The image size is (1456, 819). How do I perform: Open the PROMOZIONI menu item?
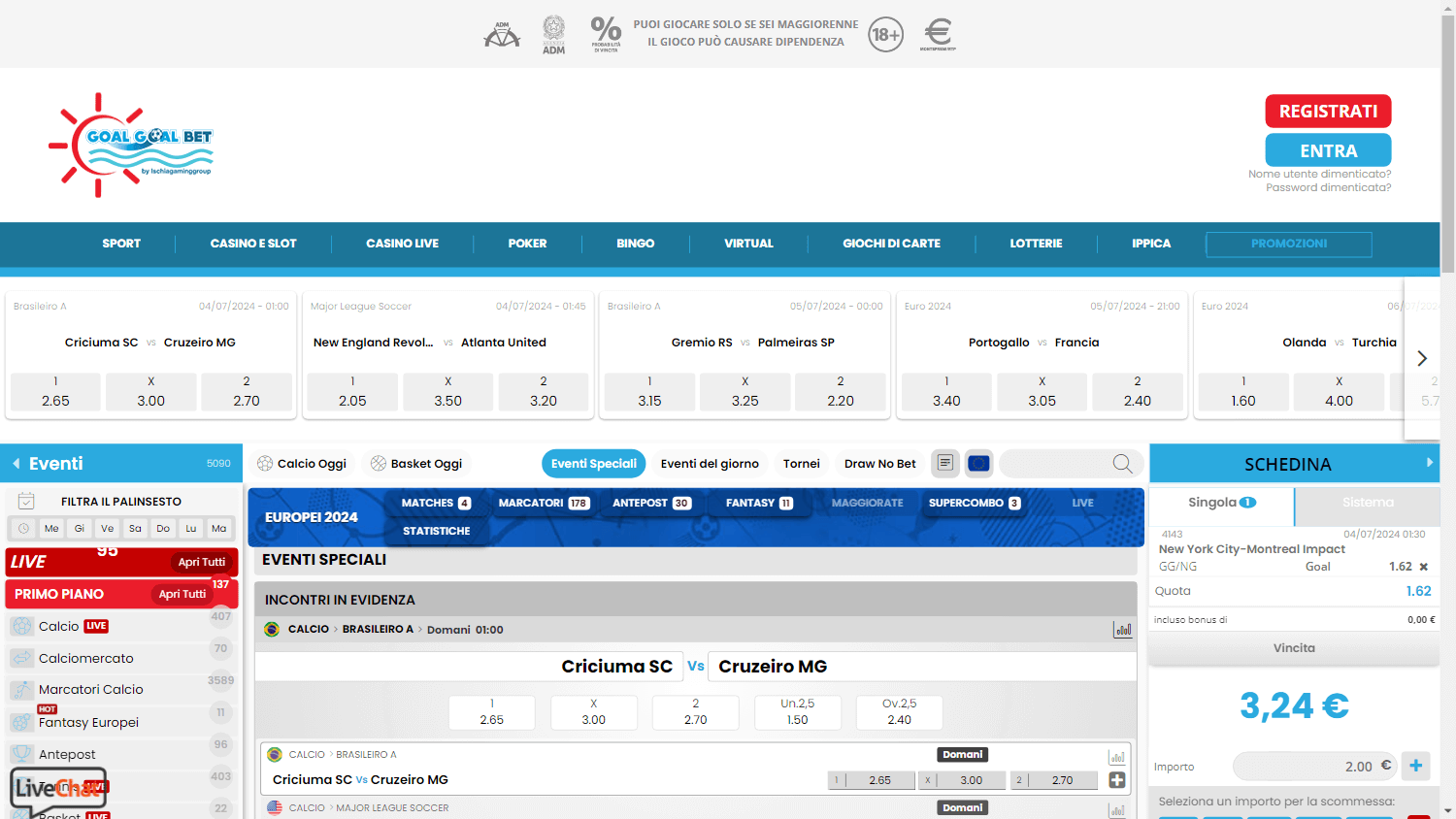pyautogui.click(x=1289, y=244)
